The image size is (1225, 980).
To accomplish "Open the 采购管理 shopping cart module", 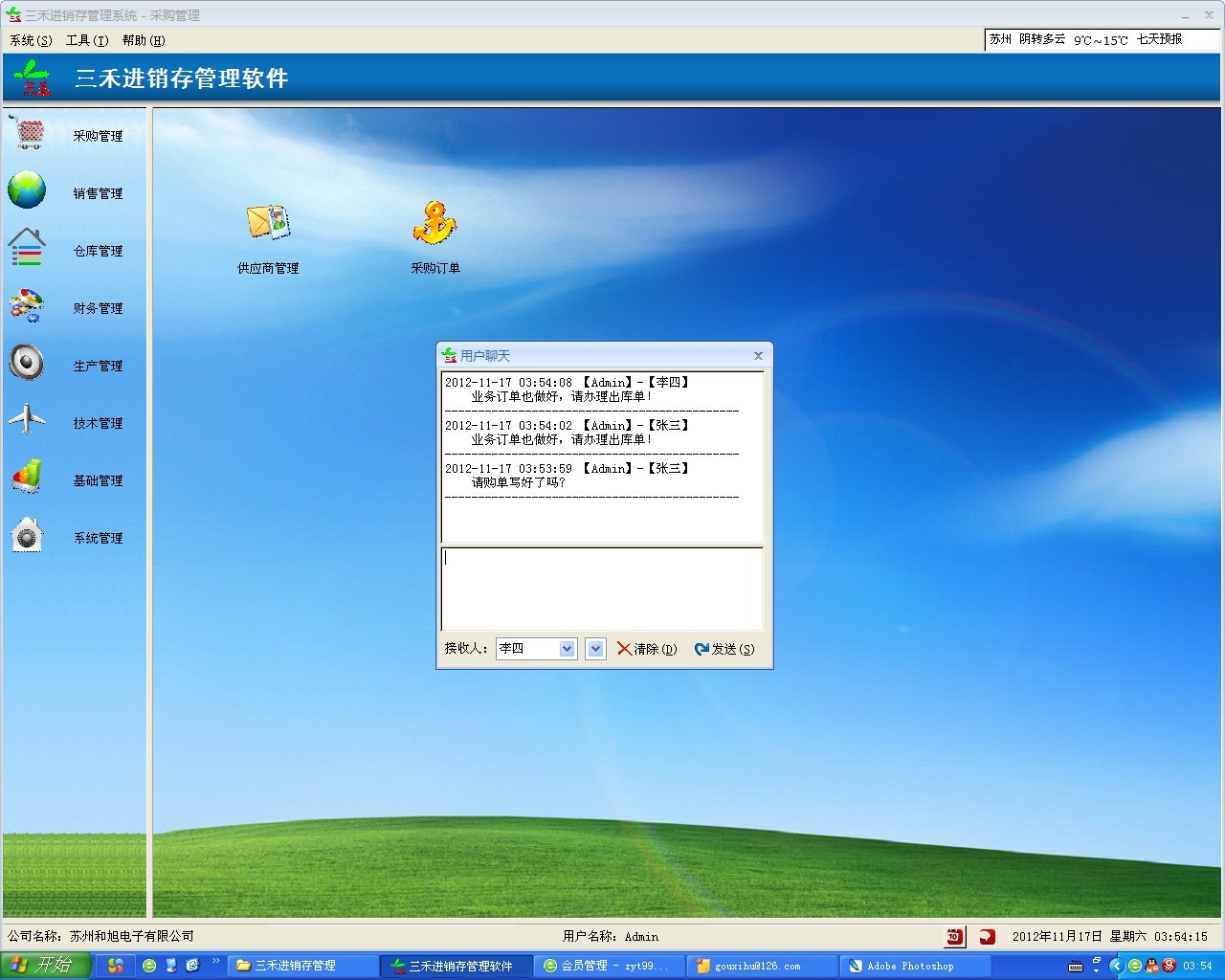I will (67, 135).
